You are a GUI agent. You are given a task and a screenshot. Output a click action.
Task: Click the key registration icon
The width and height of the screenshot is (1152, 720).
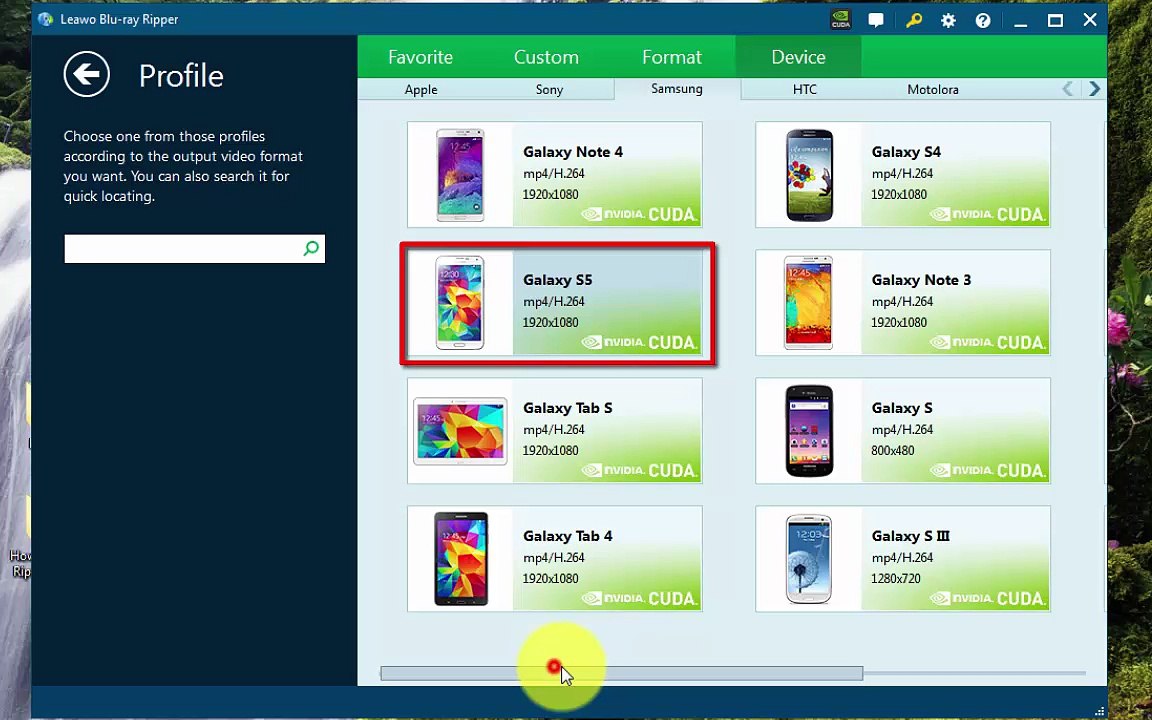click(x=913, y=20)
